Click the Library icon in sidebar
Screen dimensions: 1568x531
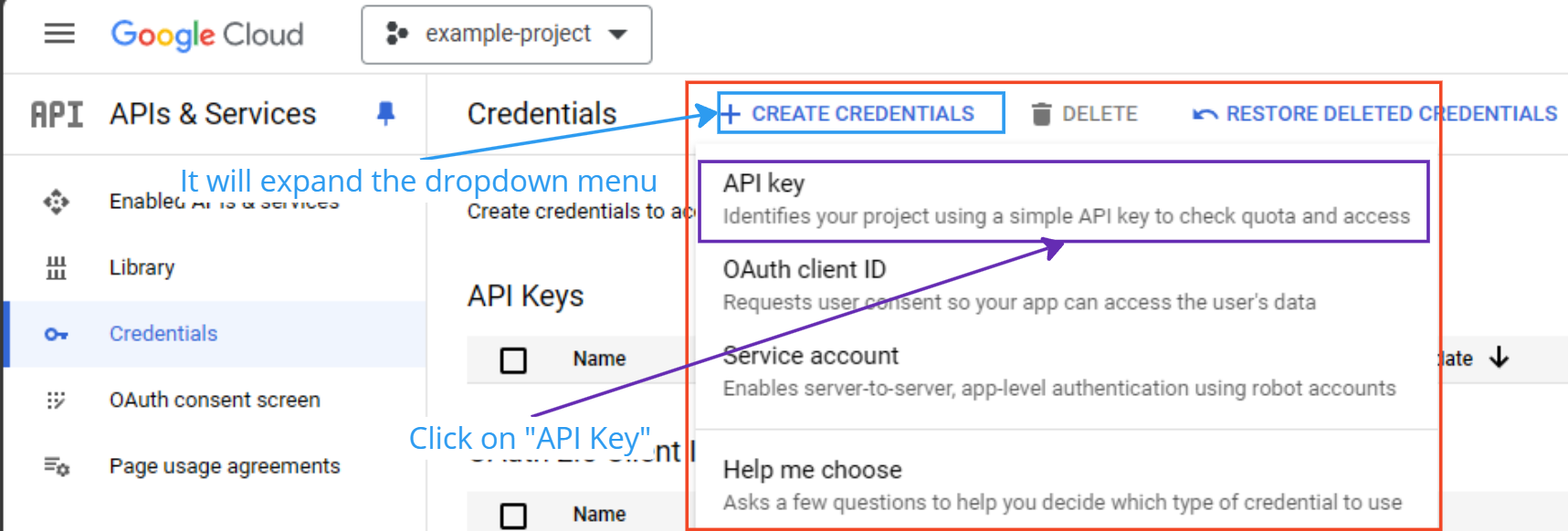click(57, 267)
